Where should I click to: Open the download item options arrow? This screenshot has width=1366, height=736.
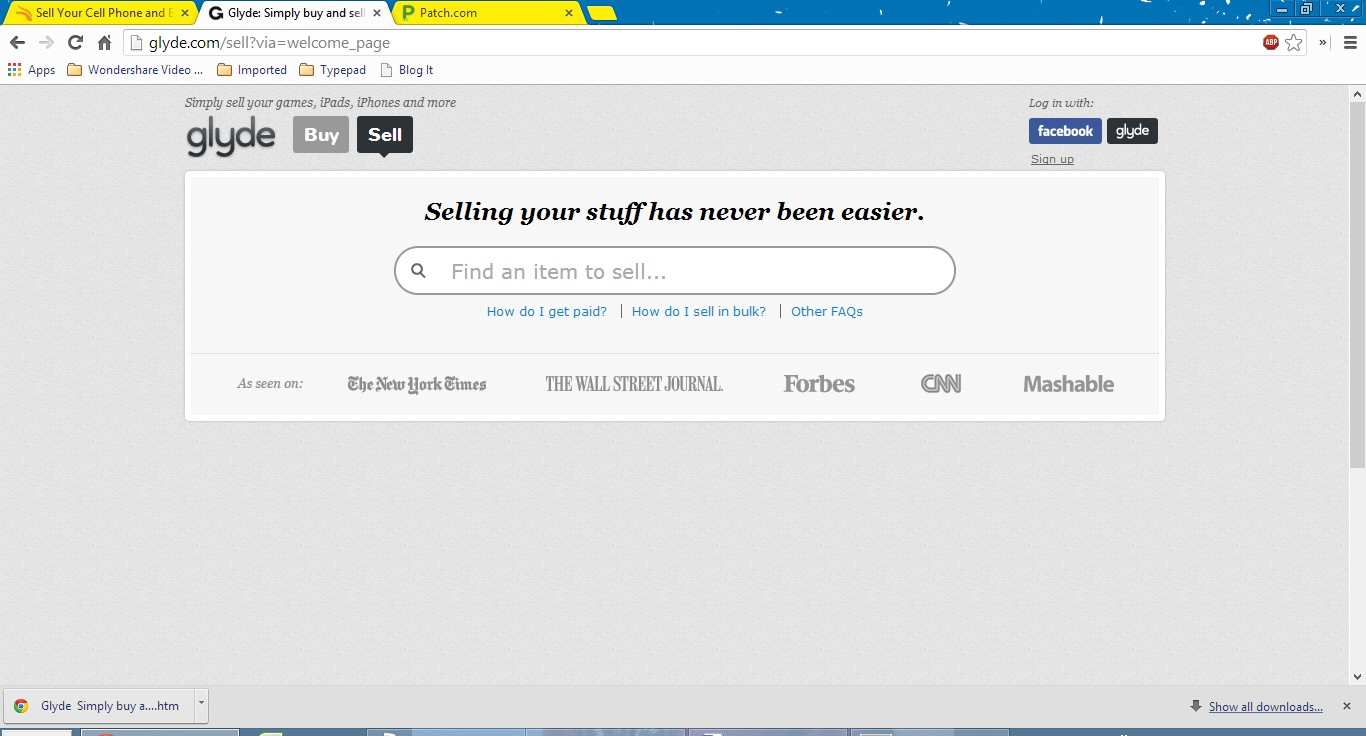[201, 703]
